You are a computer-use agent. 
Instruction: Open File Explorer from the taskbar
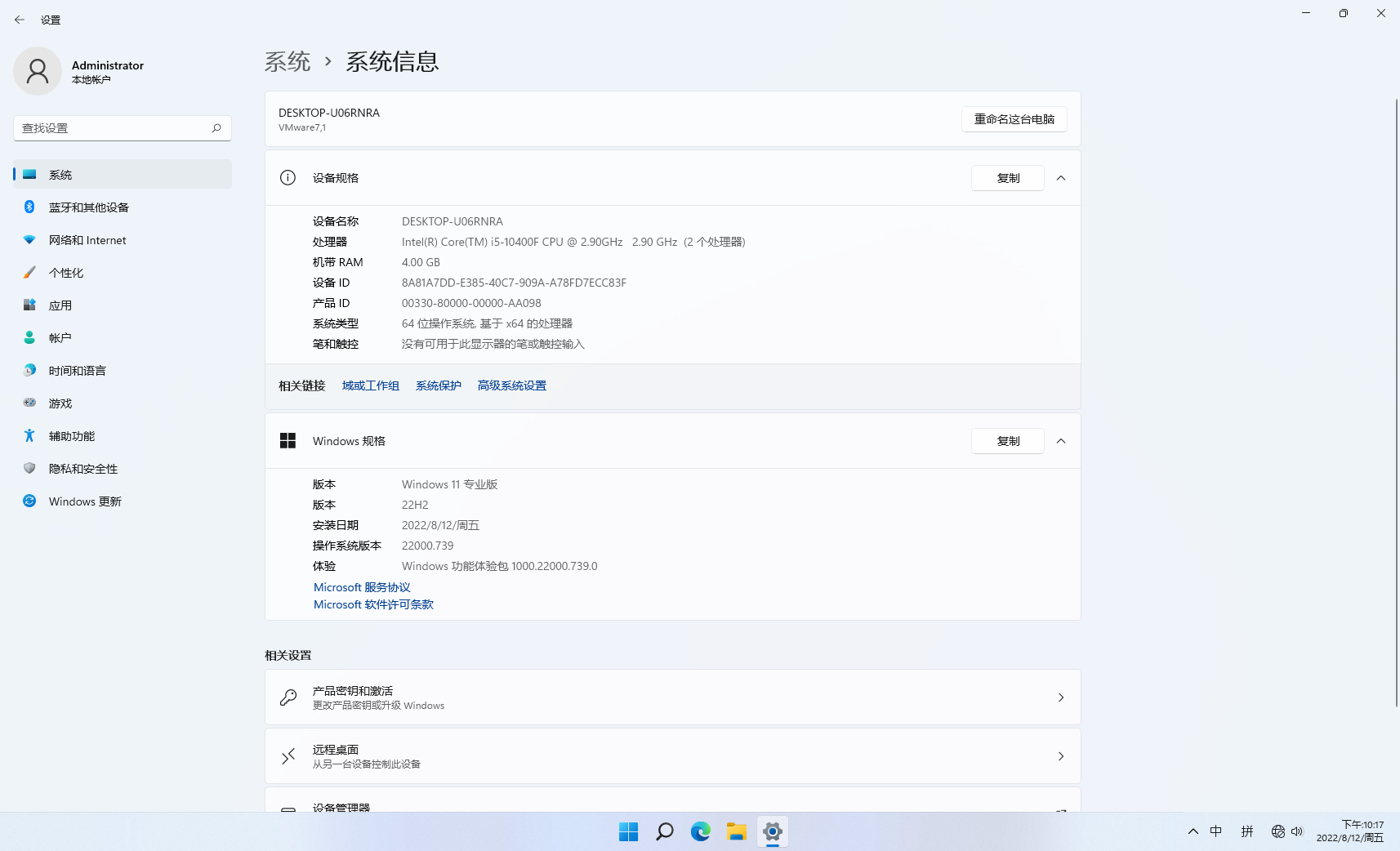tap(736, 831)
